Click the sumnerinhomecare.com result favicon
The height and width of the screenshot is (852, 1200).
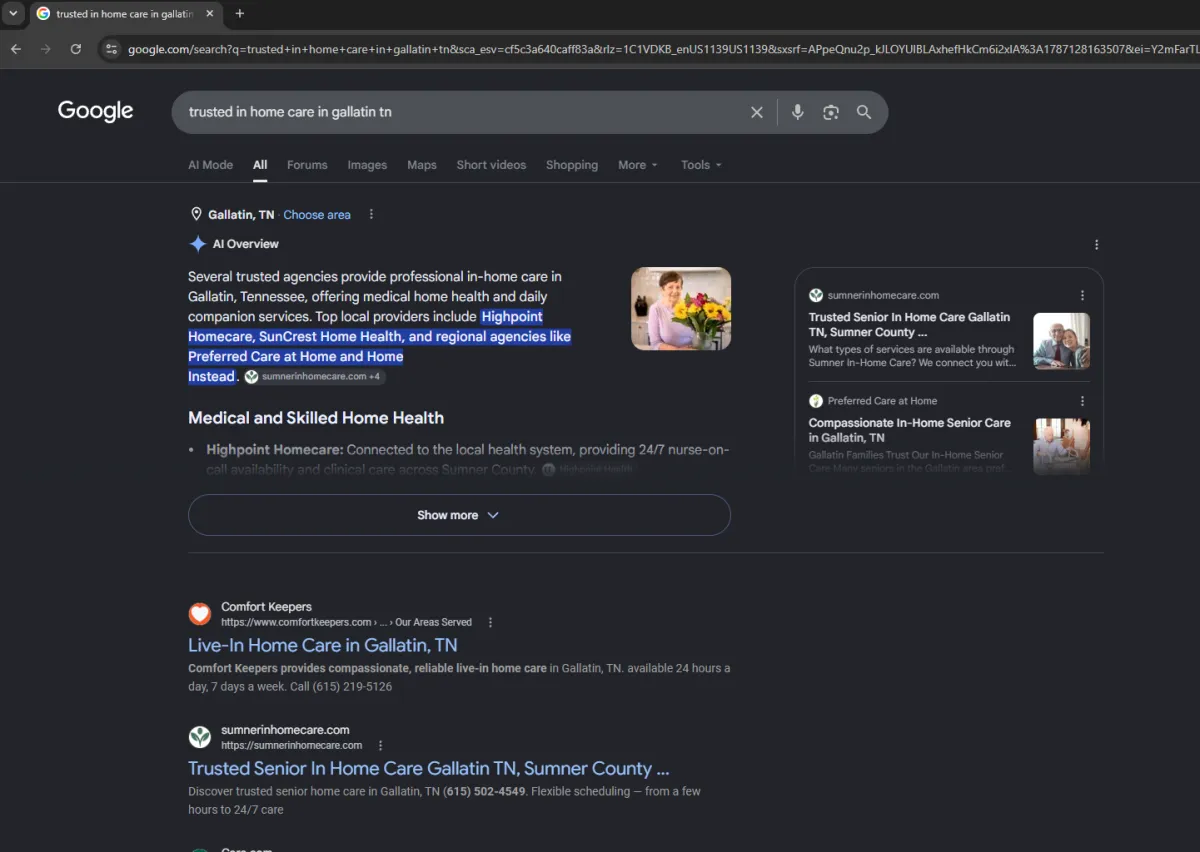pyautogui.click(x=200, y=737)
